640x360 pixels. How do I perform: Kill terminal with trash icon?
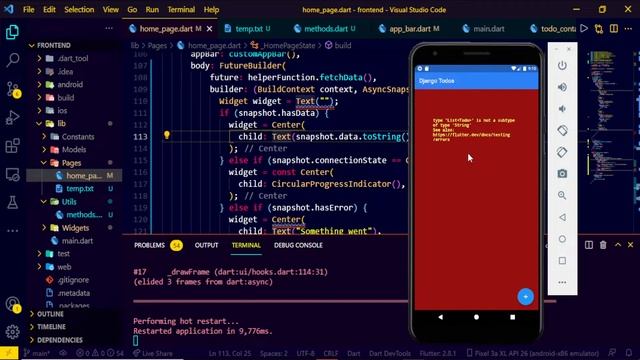tap(603, 245)
